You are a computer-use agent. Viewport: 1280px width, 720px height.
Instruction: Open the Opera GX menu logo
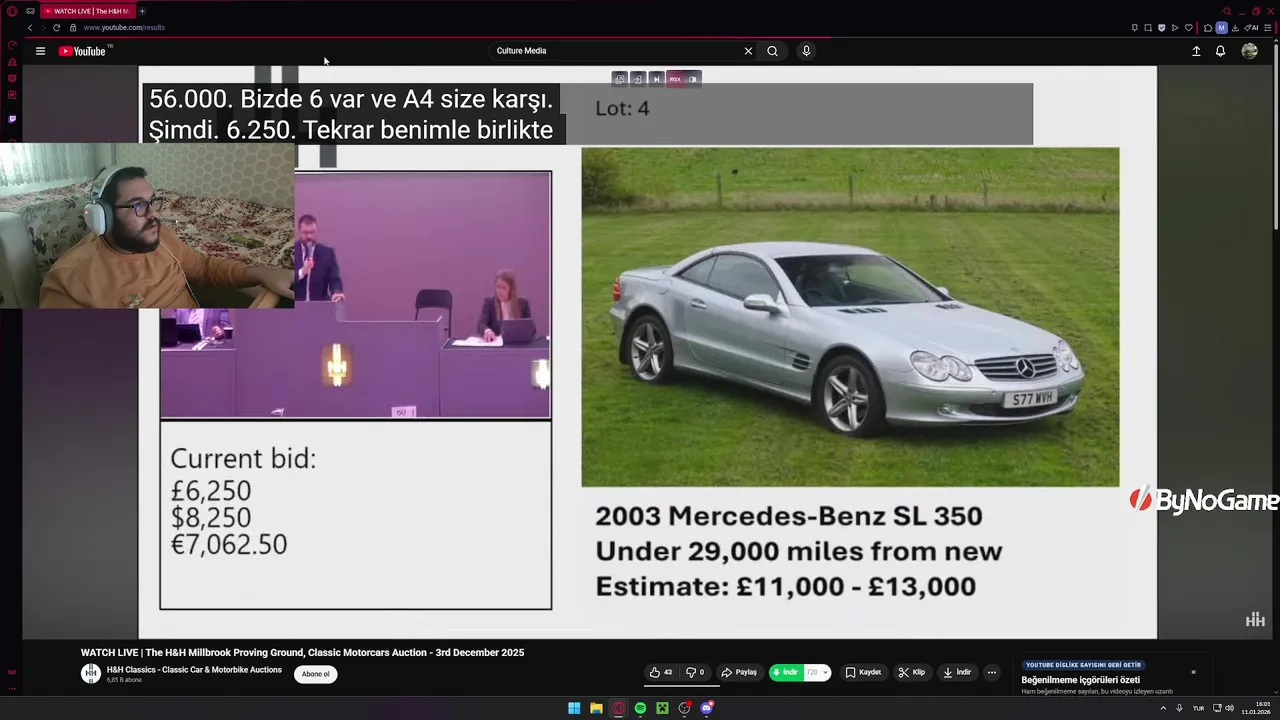coord(12,11)
